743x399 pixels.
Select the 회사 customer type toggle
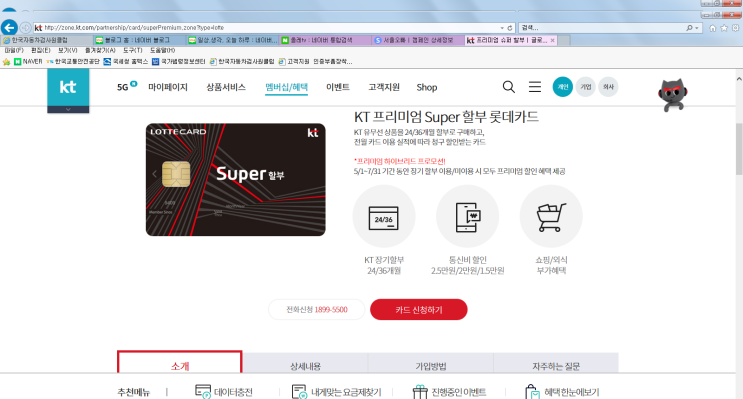[608, 87]
